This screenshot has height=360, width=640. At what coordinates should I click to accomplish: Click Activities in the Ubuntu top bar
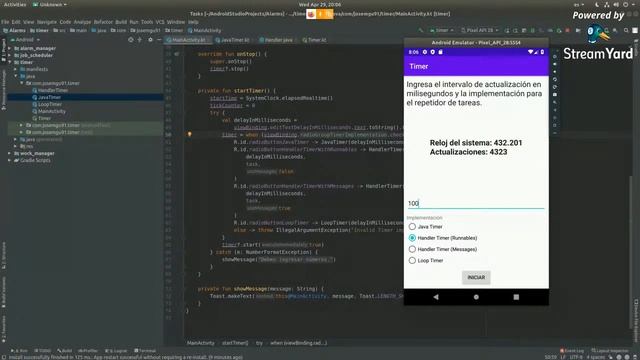point(15,4)
